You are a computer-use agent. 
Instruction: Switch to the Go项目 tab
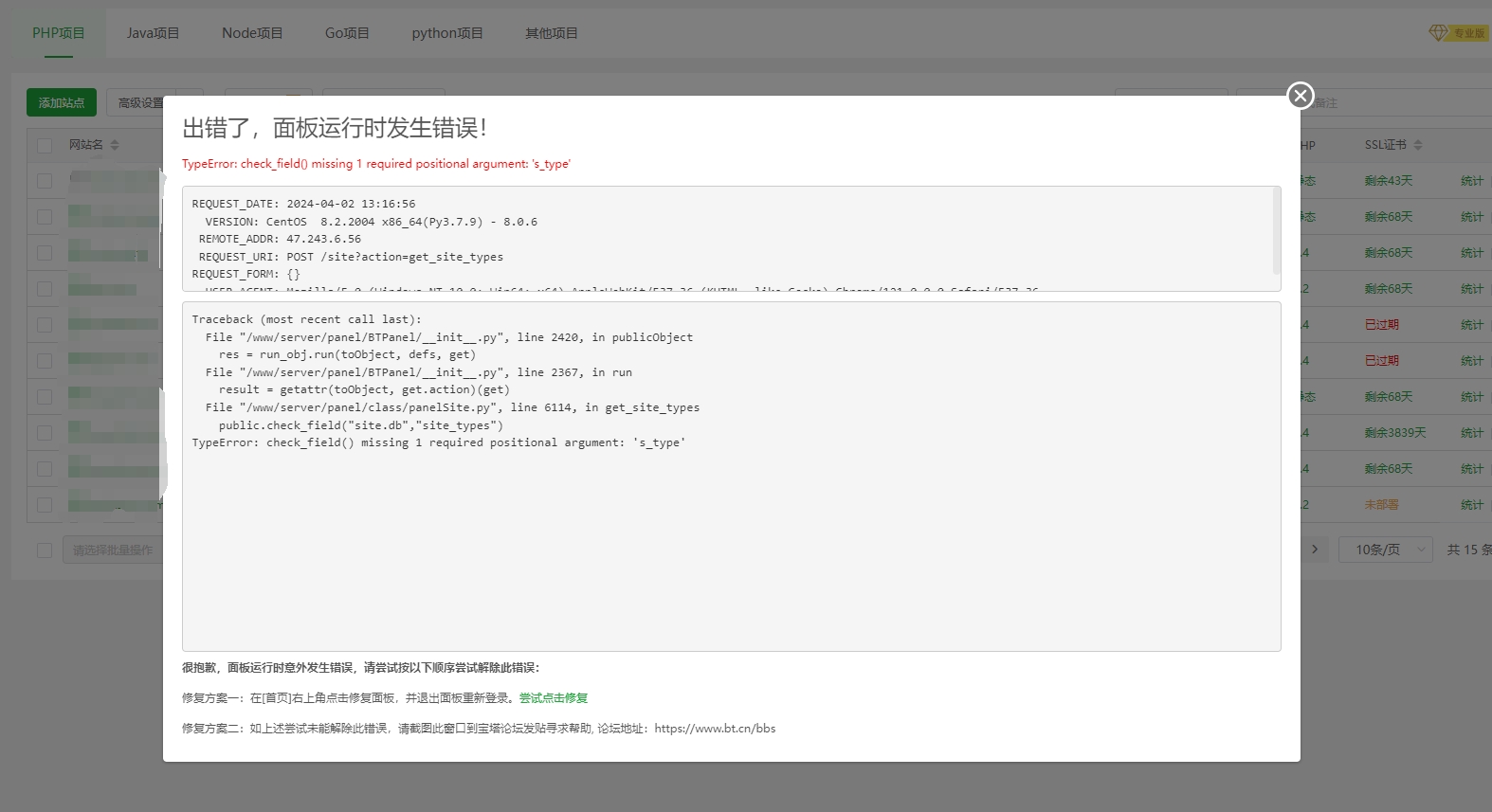tap(347, 33)
